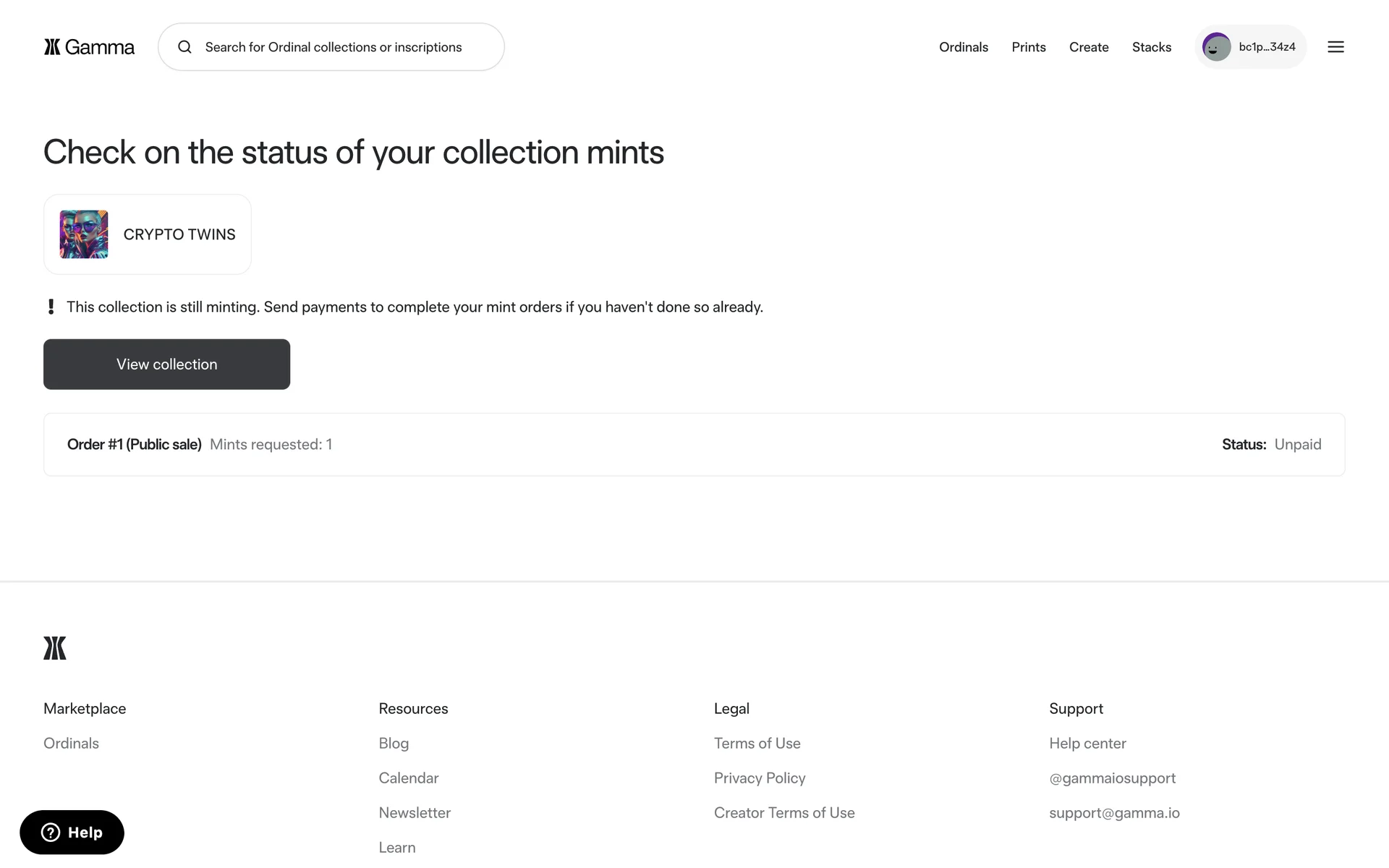Click the search magnifier icon

click(185, 47)
